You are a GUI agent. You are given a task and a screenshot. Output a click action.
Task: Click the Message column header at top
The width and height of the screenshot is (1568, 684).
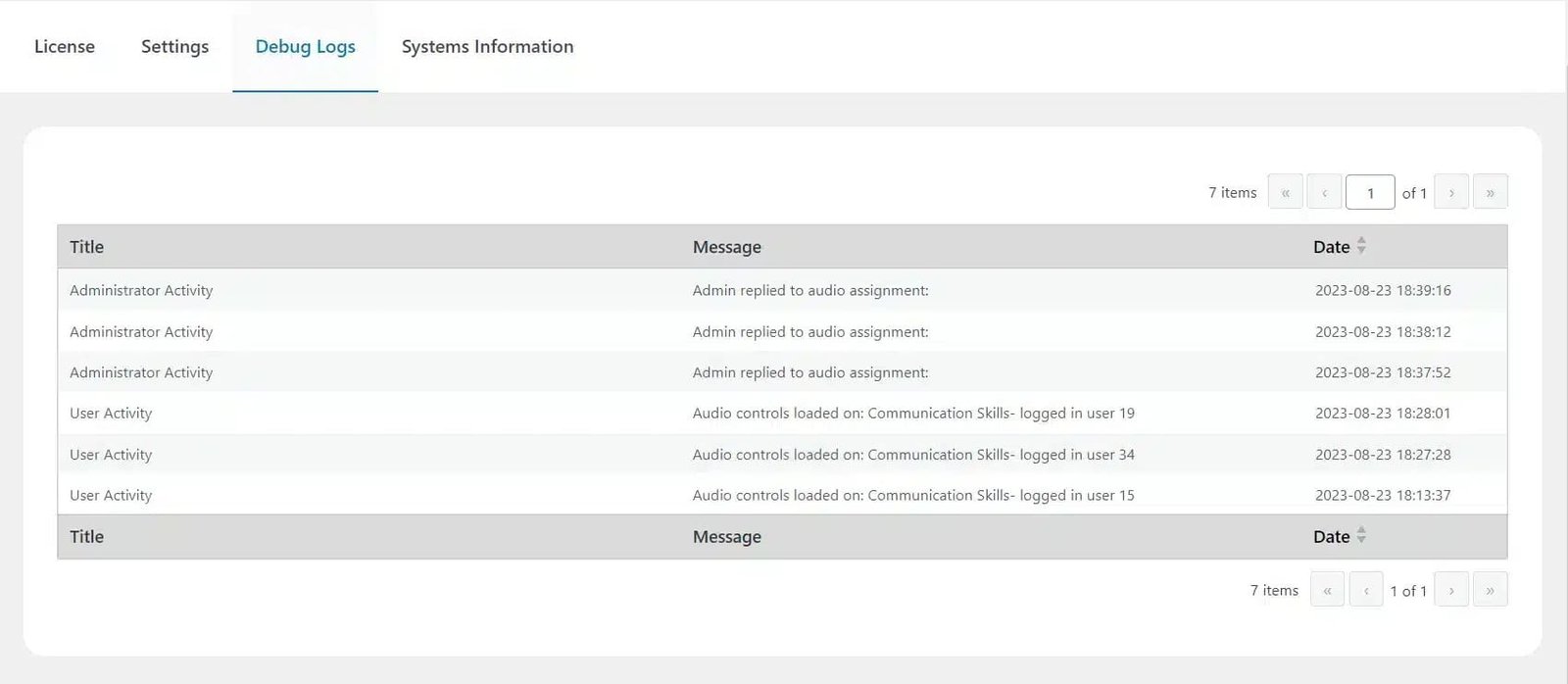[726, 247]
